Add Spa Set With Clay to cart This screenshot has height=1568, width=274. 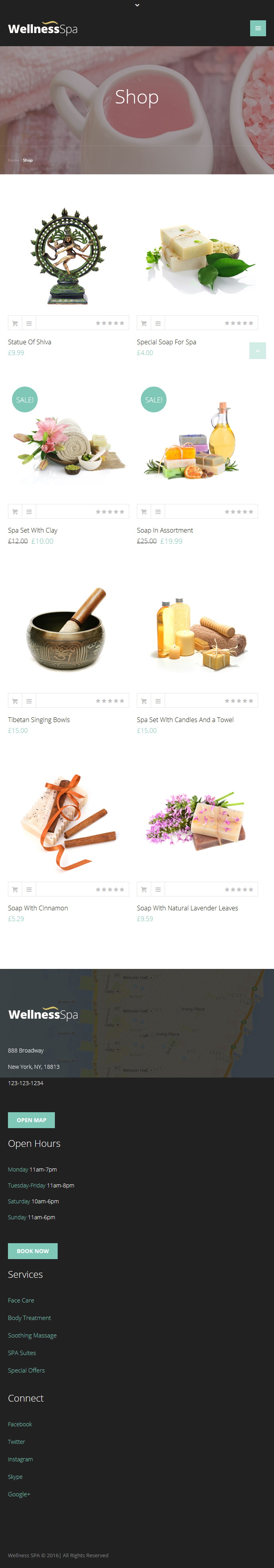[15, 511]
